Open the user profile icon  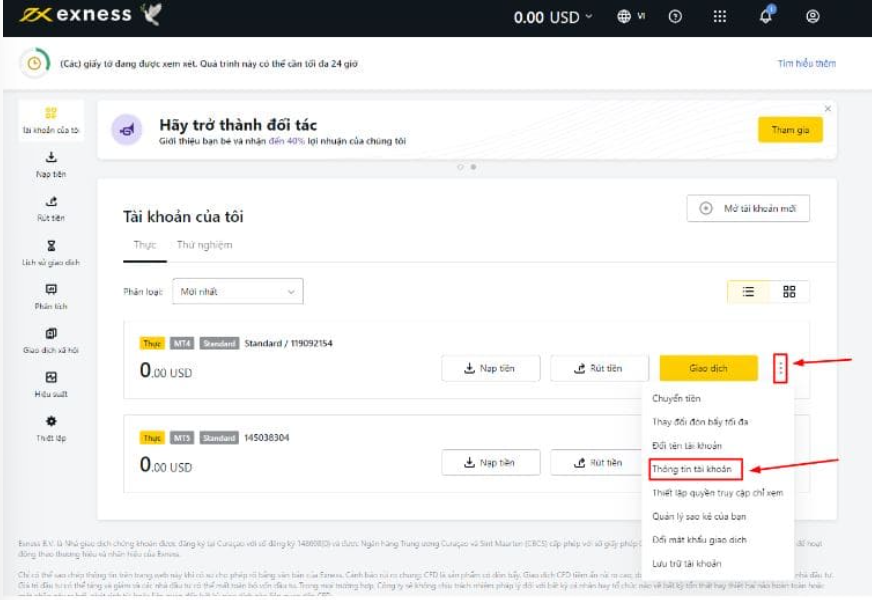click(x=812, y=16)
